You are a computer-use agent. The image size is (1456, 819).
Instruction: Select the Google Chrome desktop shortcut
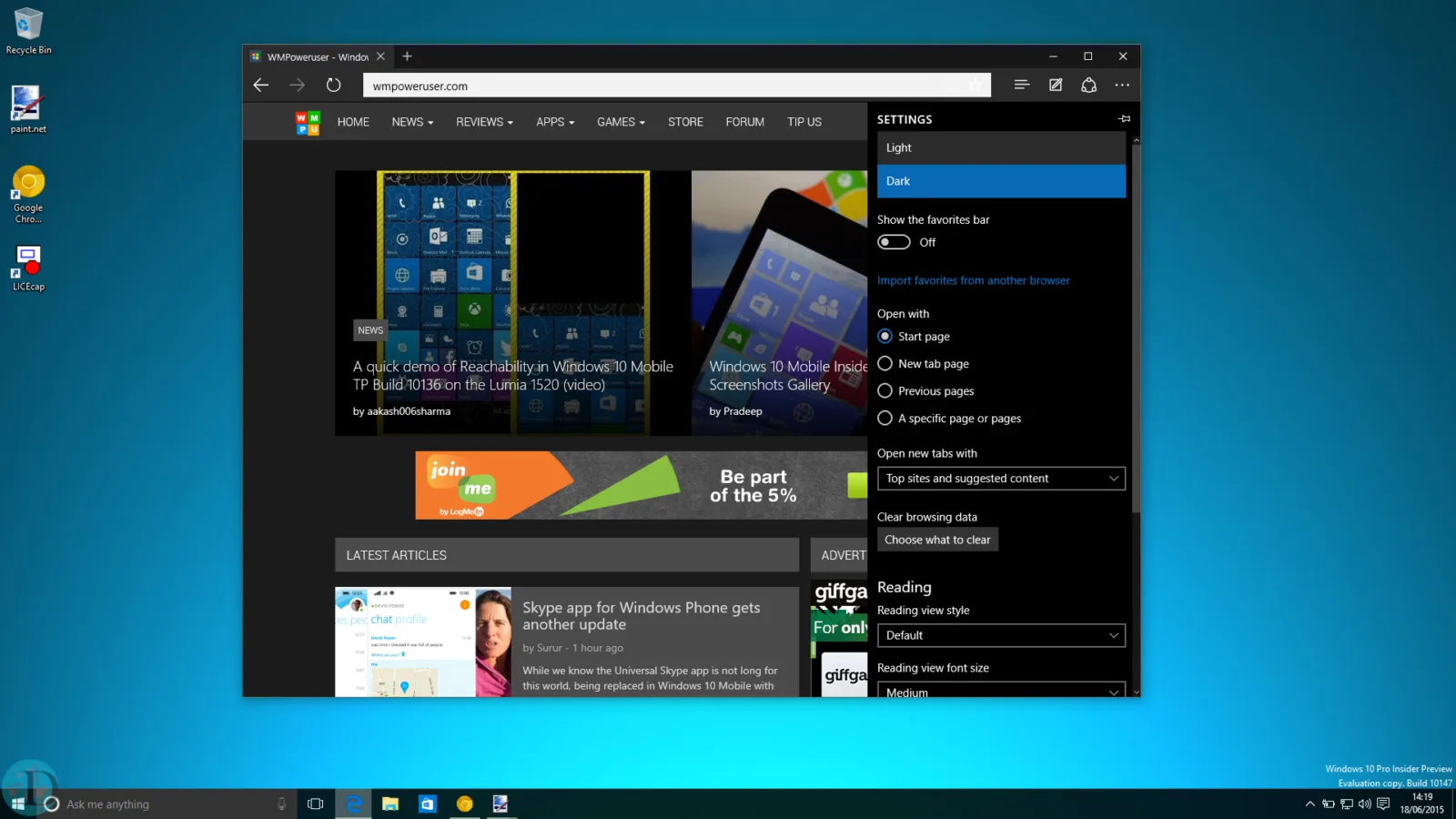click(x=28, y=194)
